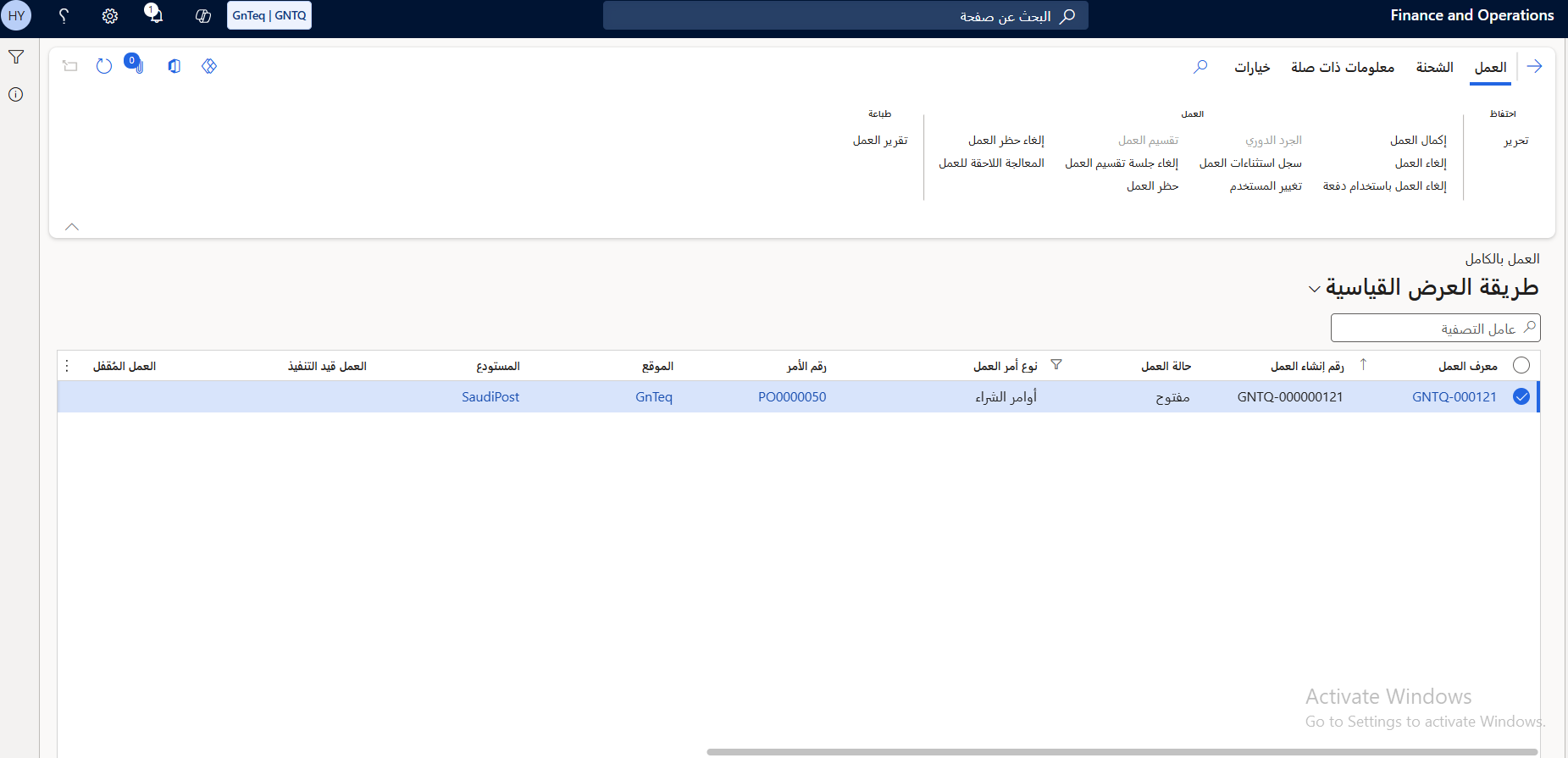Click the عامل التصفية filter field
The height and width of the screenshot is (758, 1568).
(1435, 328)
